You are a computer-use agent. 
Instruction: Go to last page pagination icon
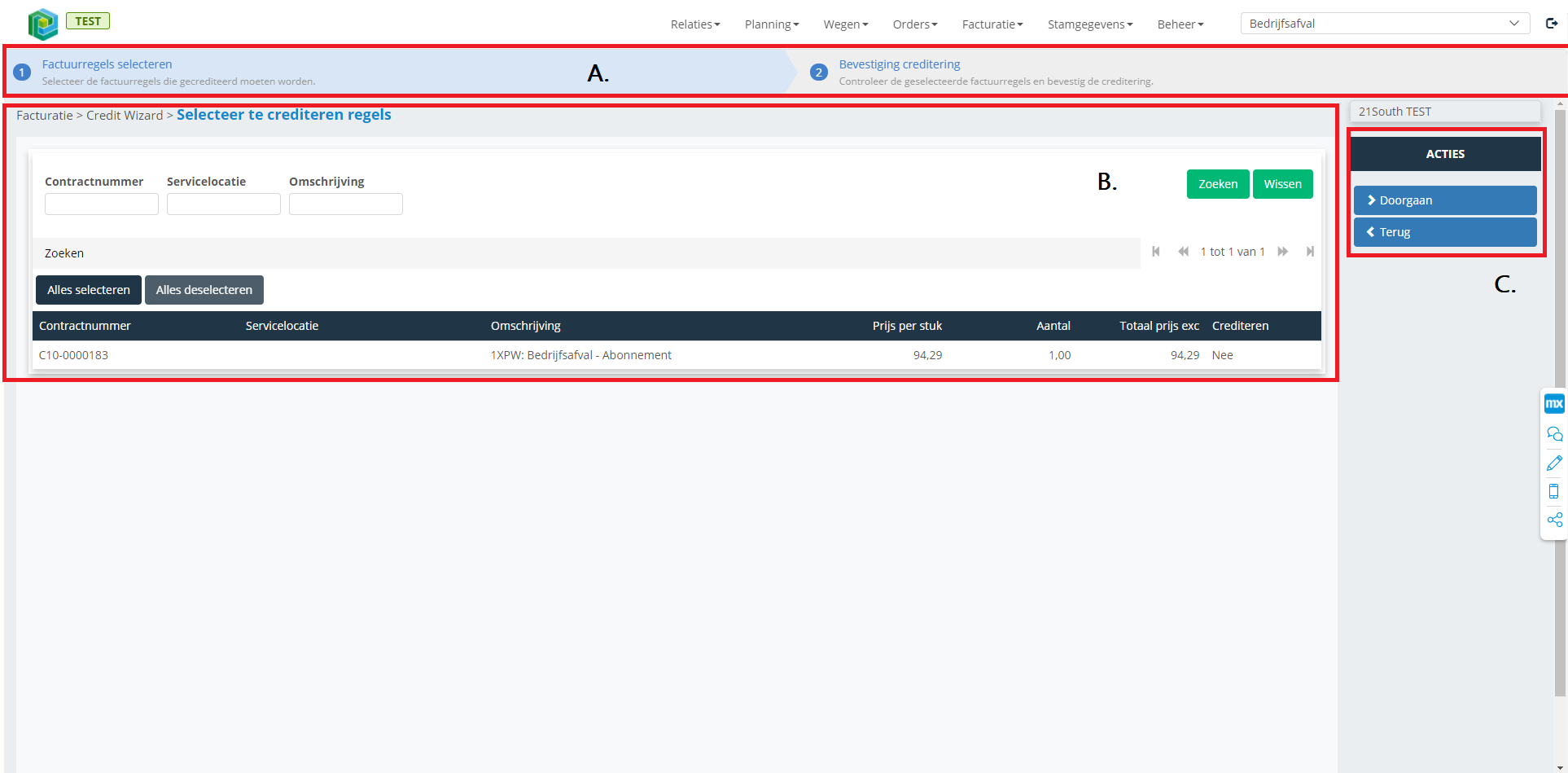click(1310, 252)
